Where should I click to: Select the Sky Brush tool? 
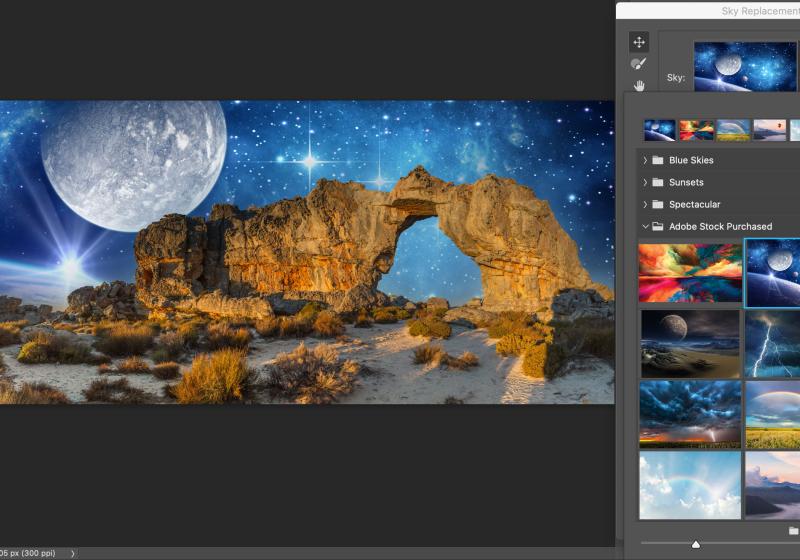639,64
